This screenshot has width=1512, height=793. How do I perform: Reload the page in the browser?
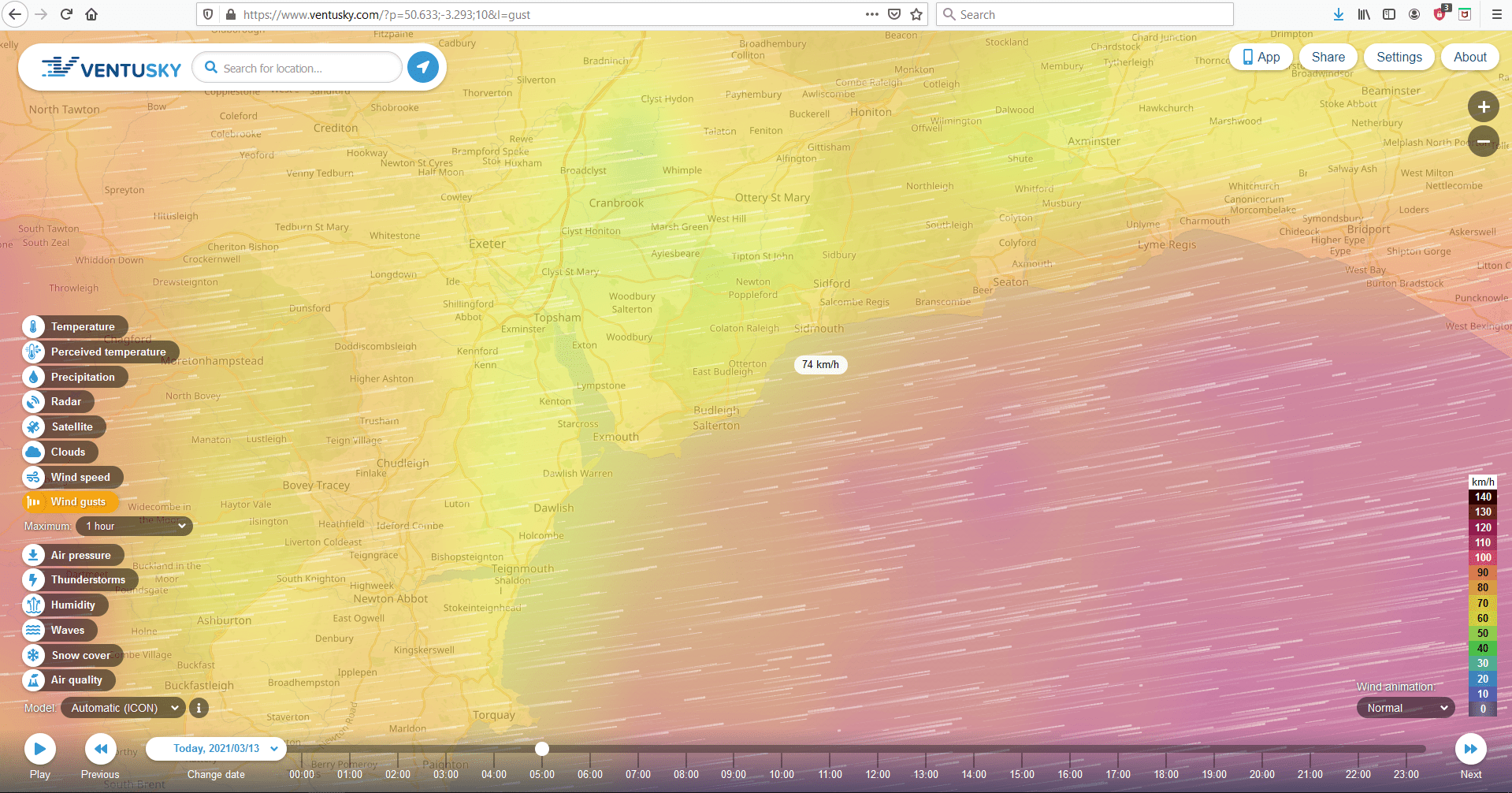[66, 14]
